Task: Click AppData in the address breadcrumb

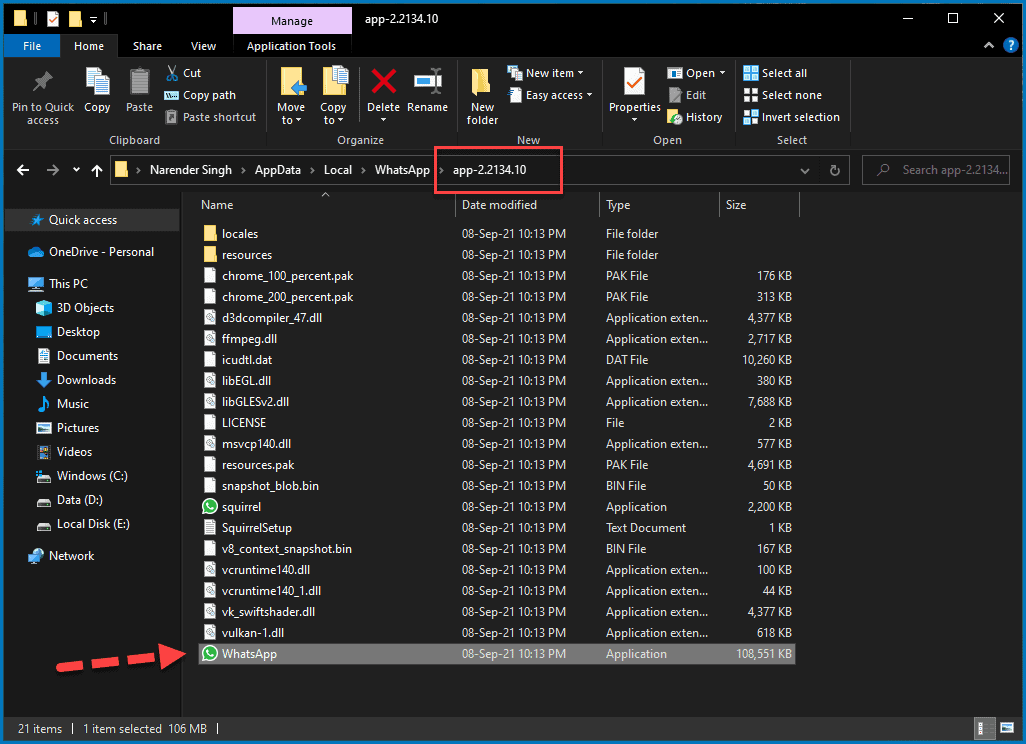Action: 277,170
